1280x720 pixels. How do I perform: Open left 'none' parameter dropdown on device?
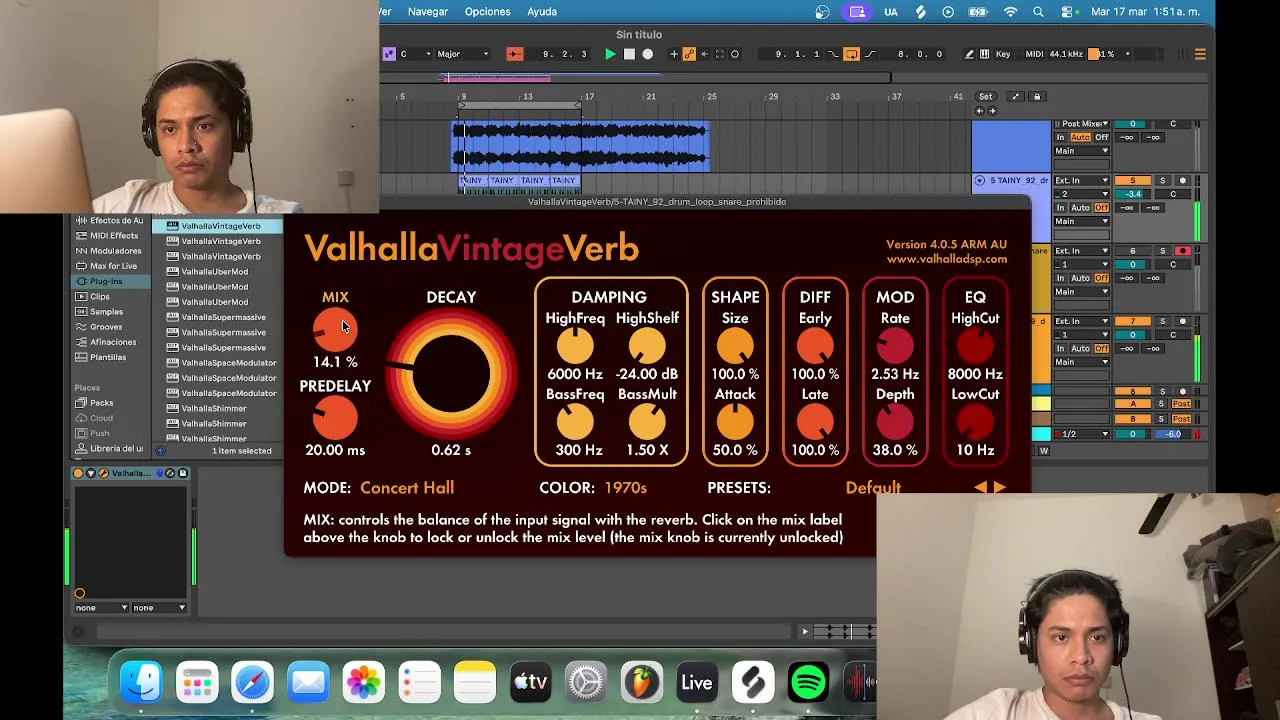coord(101,607)
